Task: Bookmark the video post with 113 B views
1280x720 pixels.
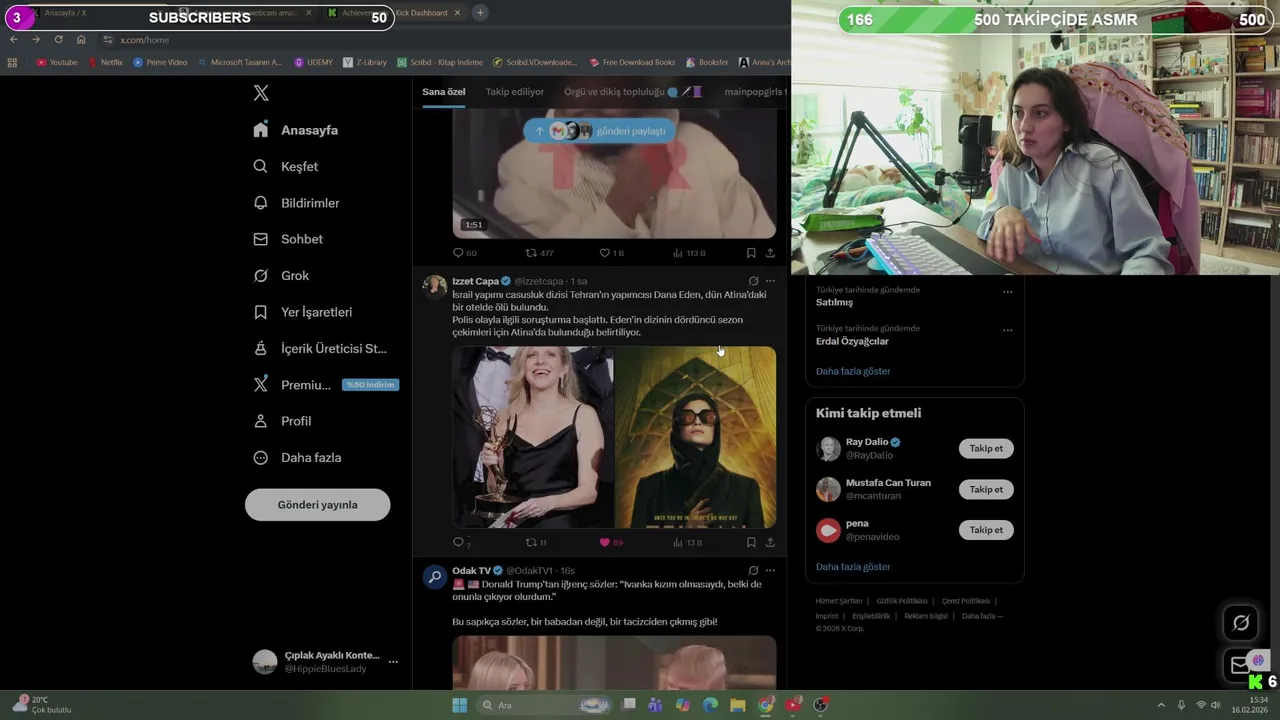Action: (751, 253)
